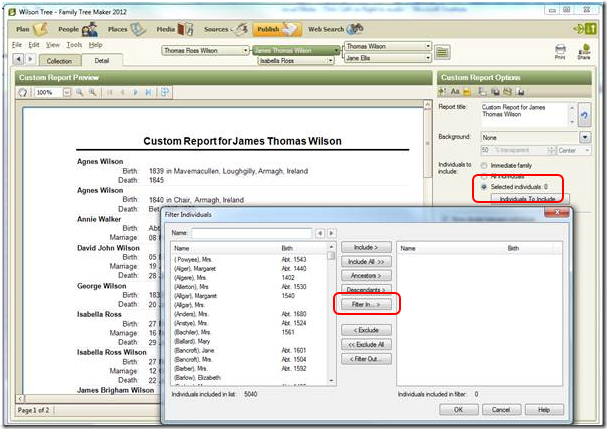
Task: Click the page layout view icon in preview toolbar
Action: pyautogui.click(x=165, y=92)
